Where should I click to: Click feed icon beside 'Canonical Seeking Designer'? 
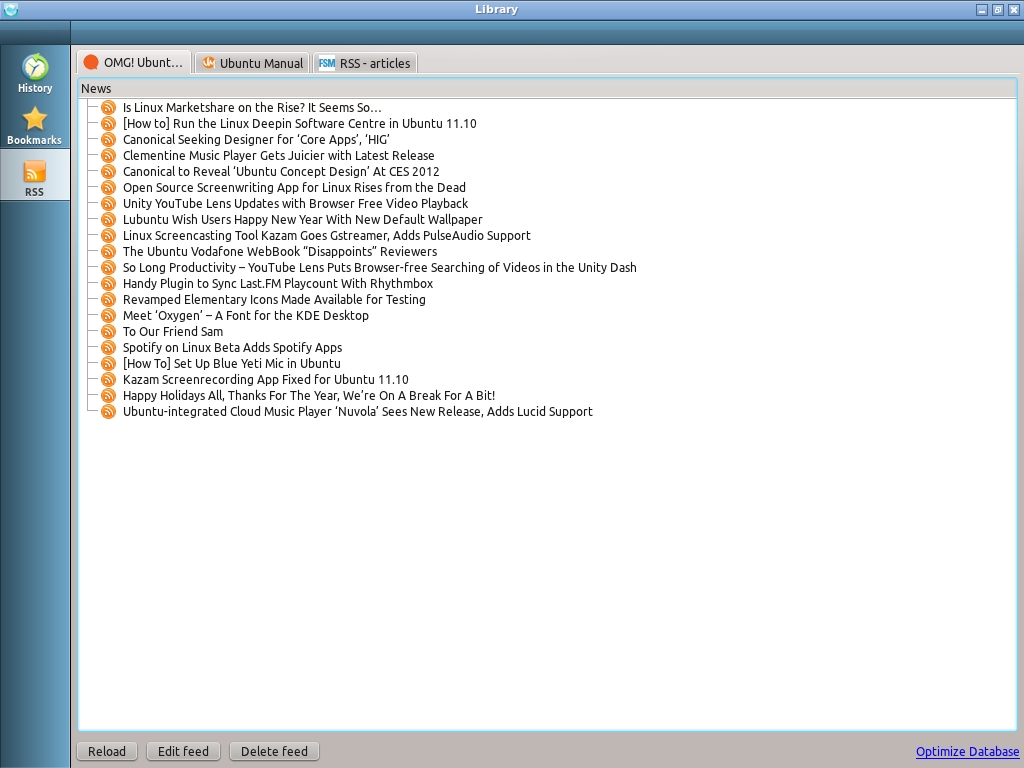pyautogui.click(x=108, y=140)
